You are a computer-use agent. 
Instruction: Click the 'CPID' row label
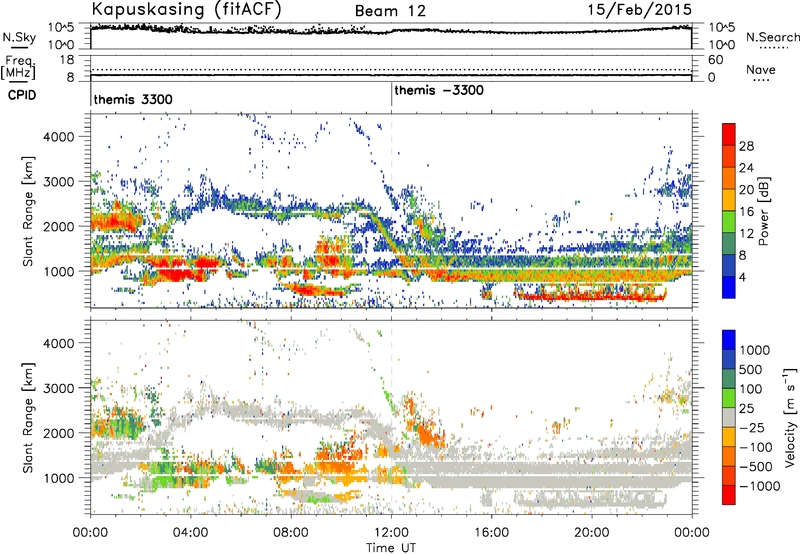[x=22, y=95]
